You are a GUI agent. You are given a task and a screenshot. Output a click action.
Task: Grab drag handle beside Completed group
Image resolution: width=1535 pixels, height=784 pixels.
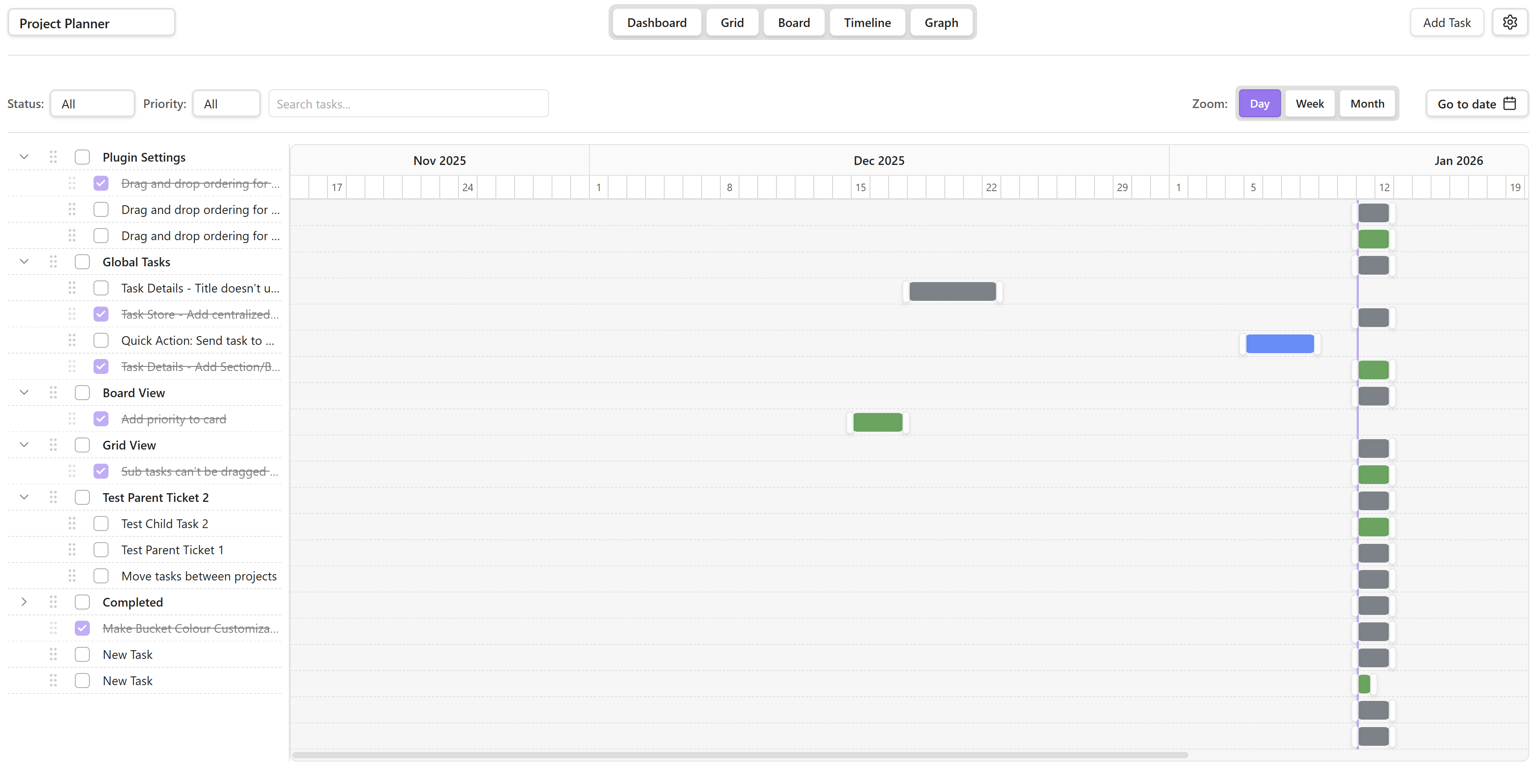point(53,602)
